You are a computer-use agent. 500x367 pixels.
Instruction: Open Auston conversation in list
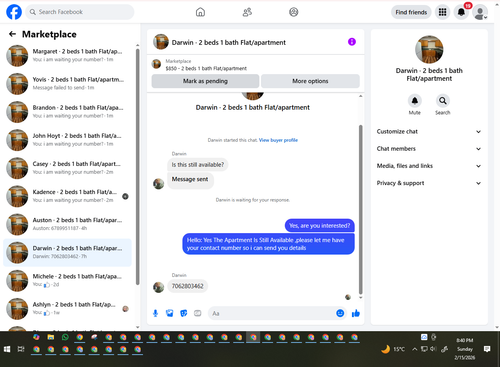[x=67, y=224]
